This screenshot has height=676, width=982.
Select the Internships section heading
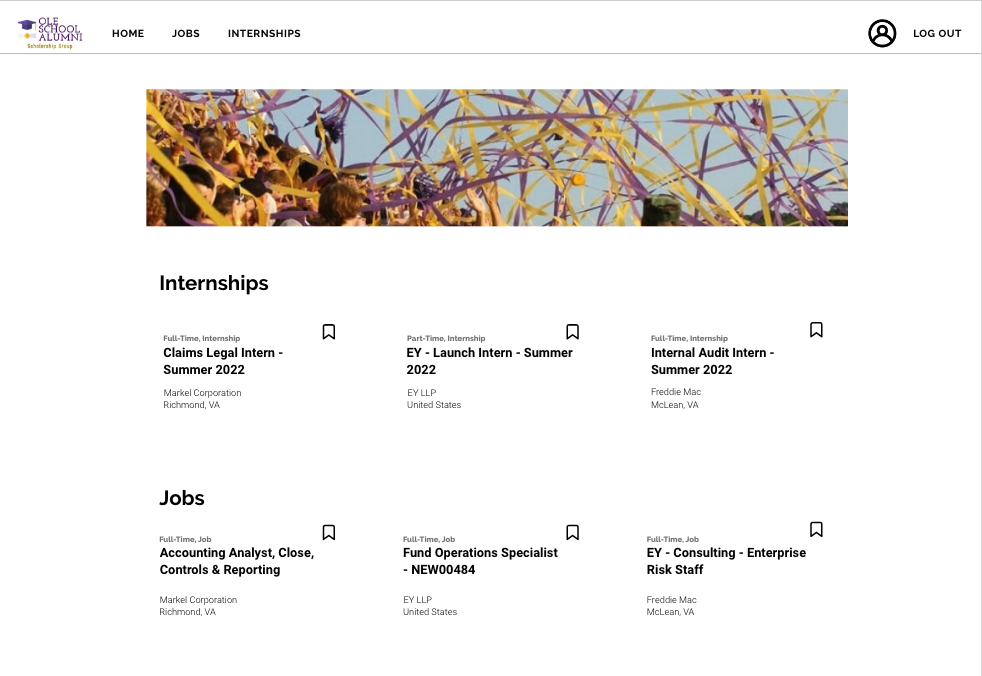[214, 283]
